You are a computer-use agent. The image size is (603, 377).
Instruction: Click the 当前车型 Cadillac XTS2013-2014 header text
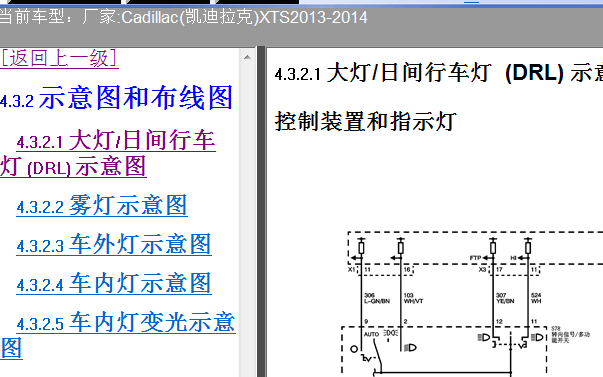point(183,17)
